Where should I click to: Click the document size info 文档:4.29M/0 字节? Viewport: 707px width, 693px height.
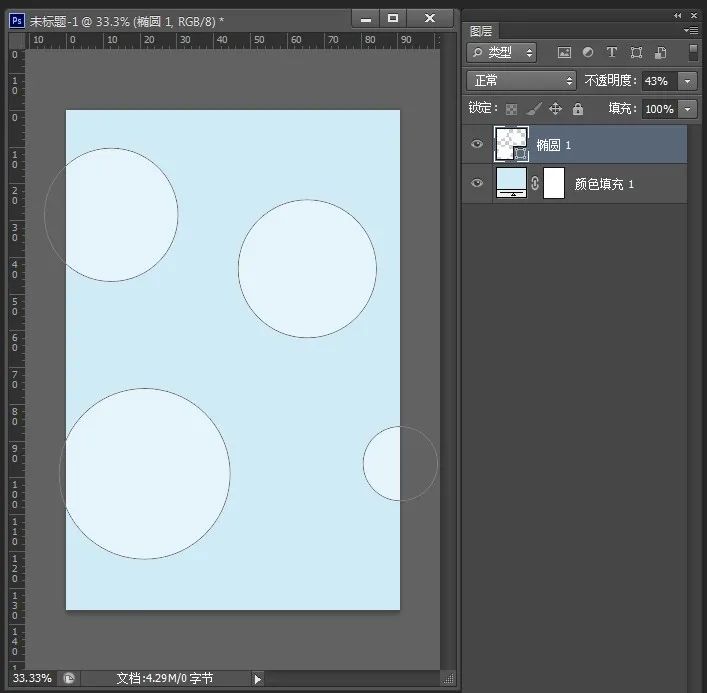tap(165, 678)
